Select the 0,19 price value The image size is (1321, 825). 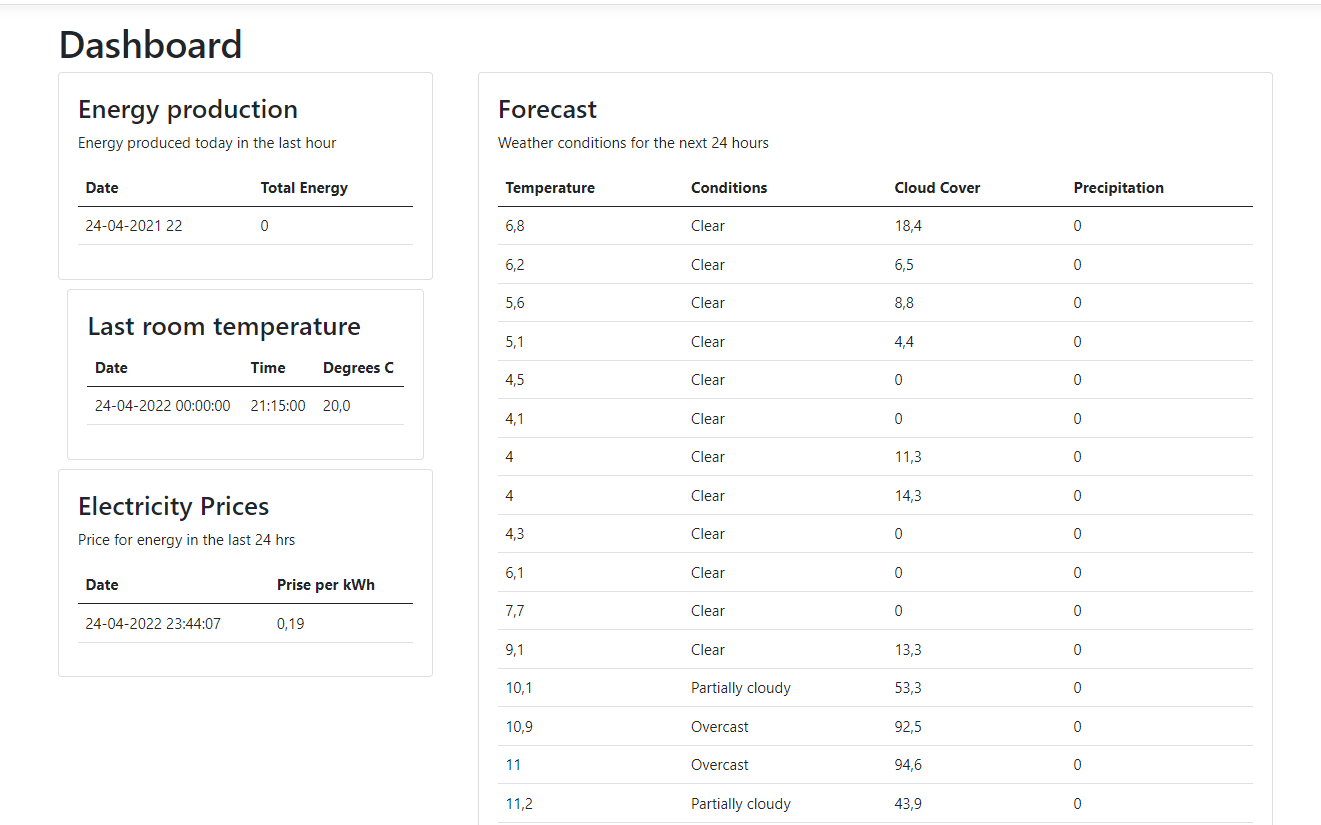pyautogui.click(x=291, y=624)
